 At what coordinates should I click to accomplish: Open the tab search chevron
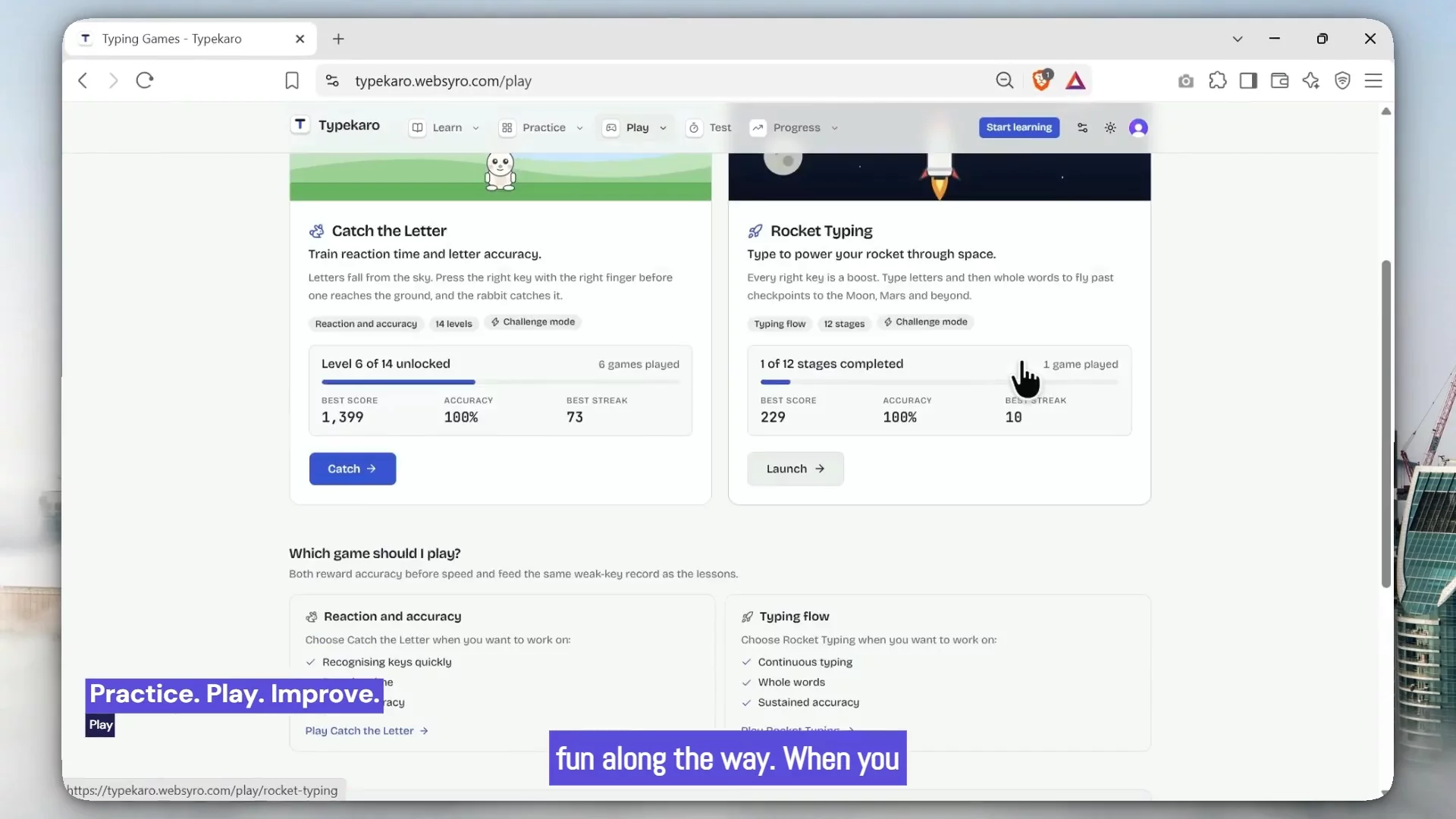point(1238,39)
